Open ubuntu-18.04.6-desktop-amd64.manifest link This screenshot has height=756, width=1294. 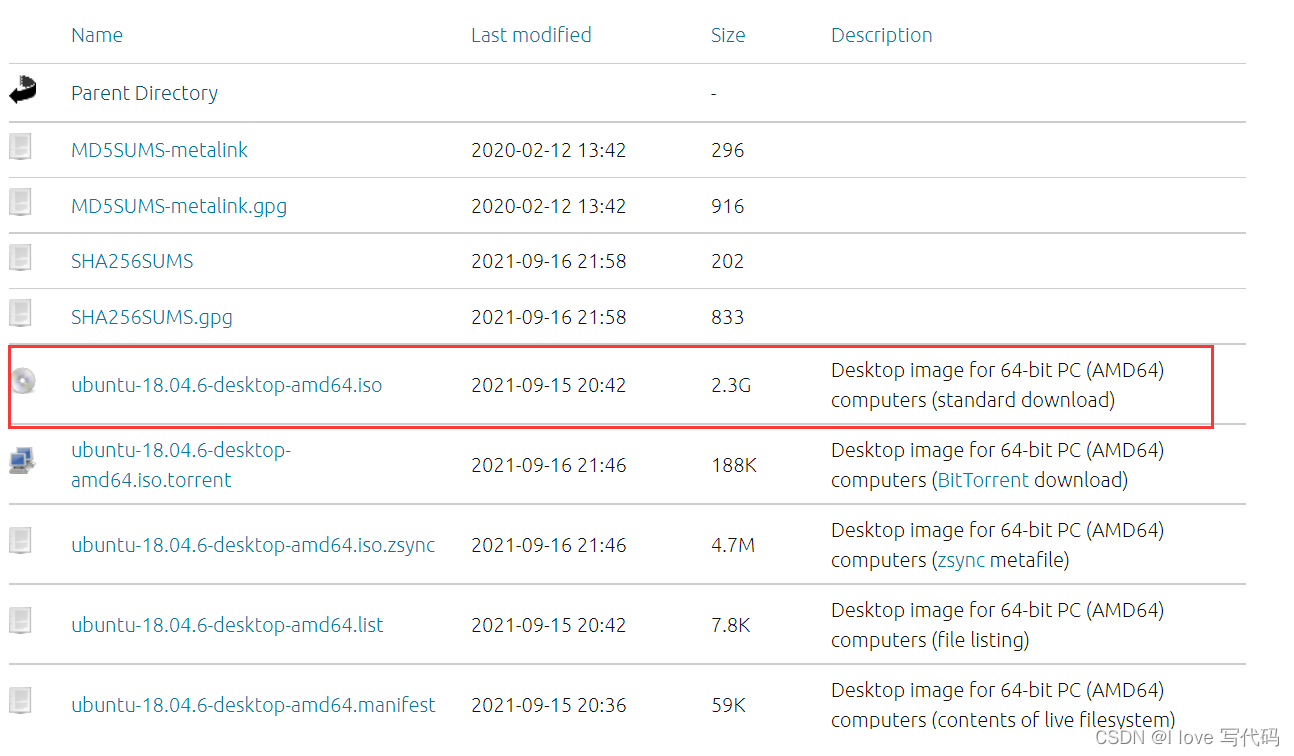coord(253,705)
